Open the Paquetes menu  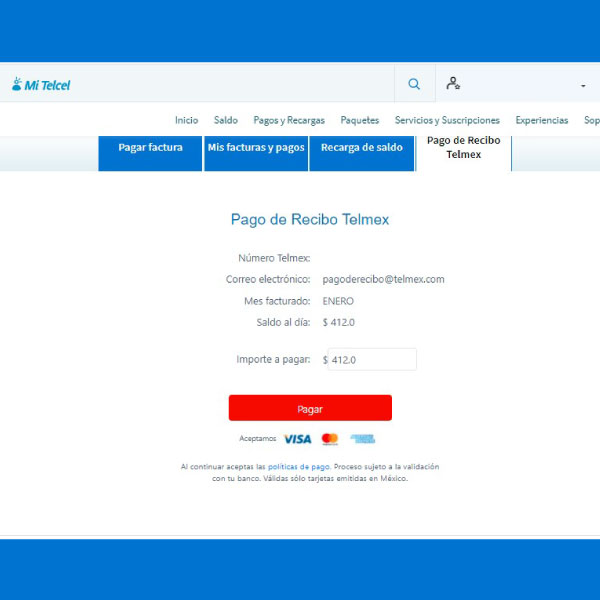pos(360,120)
